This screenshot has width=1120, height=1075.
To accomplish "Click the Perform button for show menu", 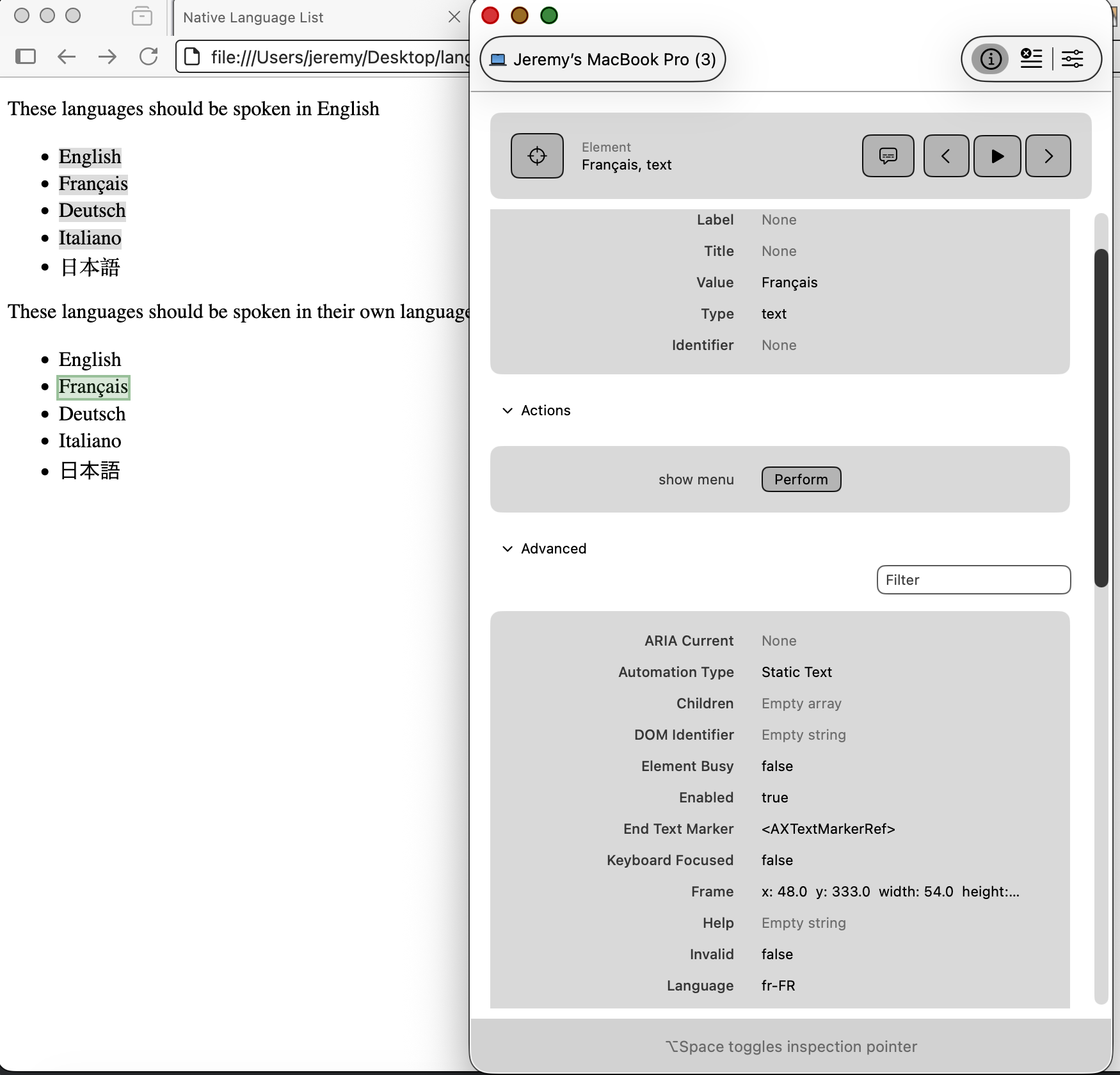I will (x=801, y=479).
